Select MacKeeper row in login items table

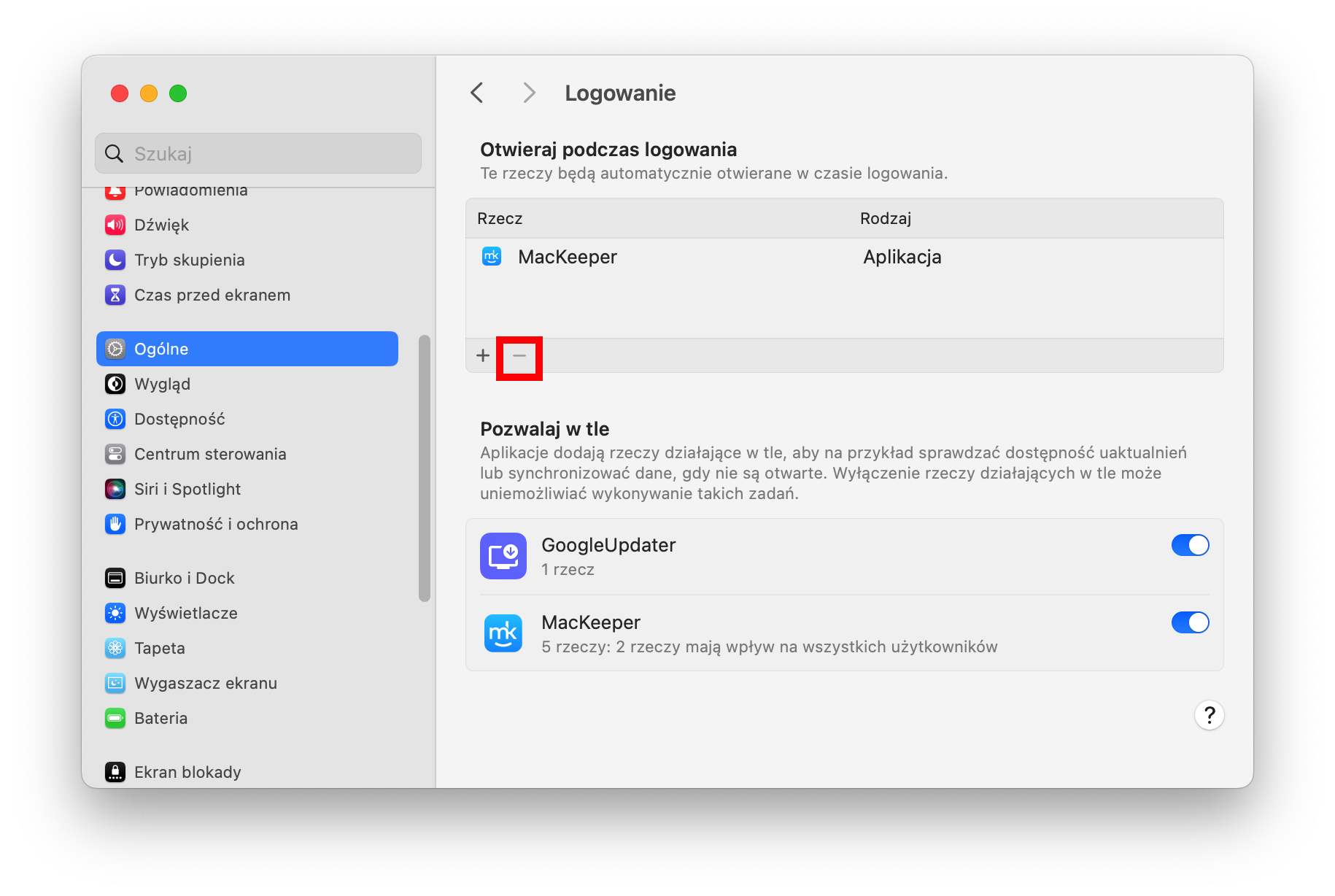844,257
